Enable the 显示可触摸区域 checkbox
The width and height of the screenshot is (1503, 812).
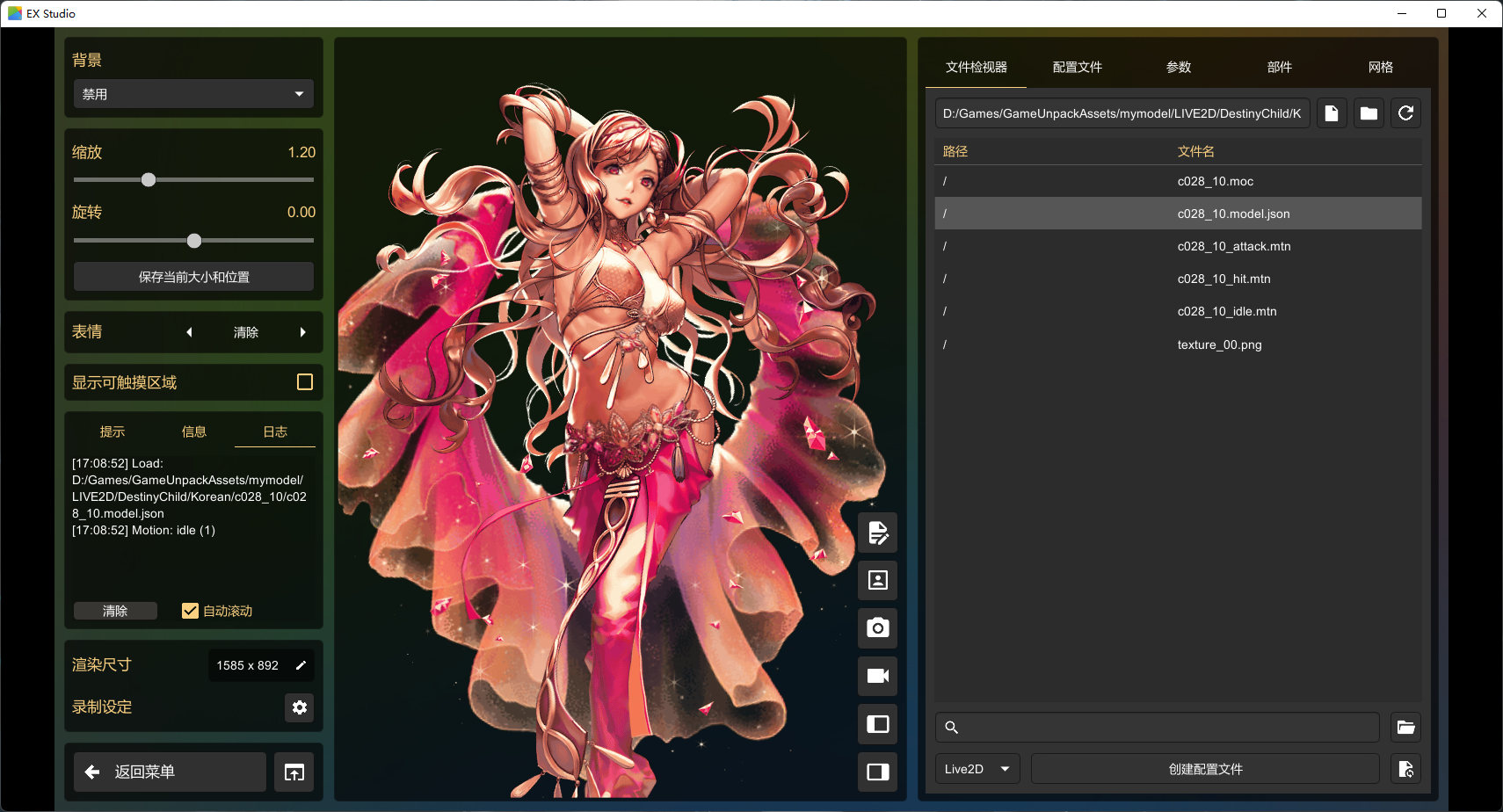click(305, 382)
